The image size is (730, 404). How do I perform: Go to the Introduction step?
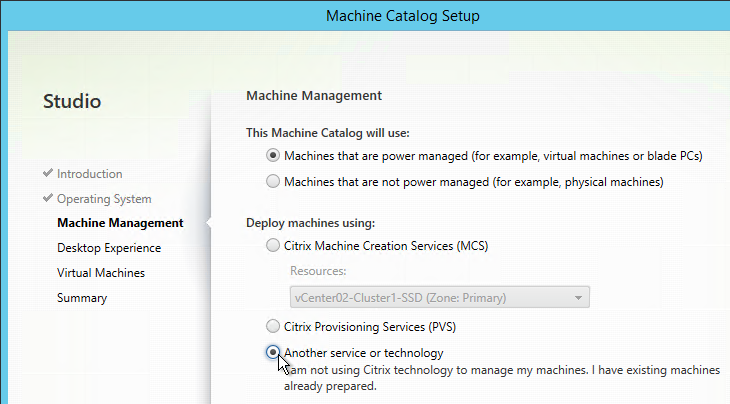click(89, 174)
